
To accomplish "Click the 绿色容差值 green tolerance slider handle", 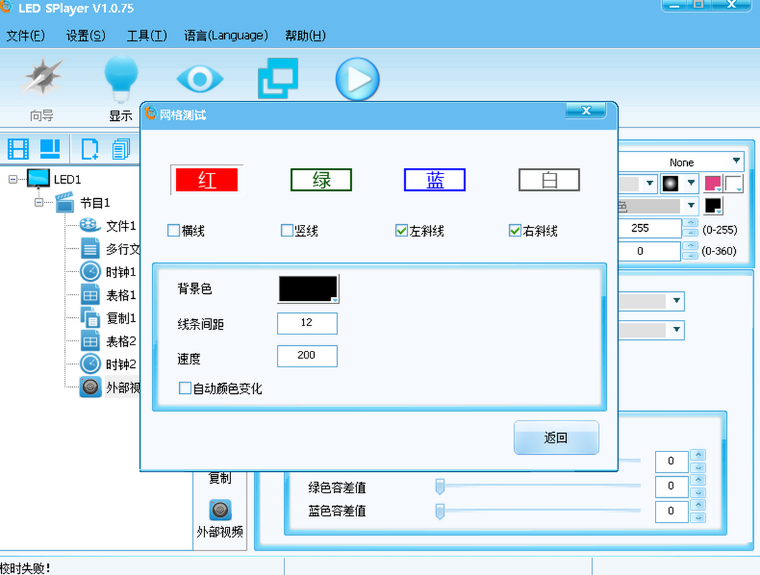I will tap(440, 486).
